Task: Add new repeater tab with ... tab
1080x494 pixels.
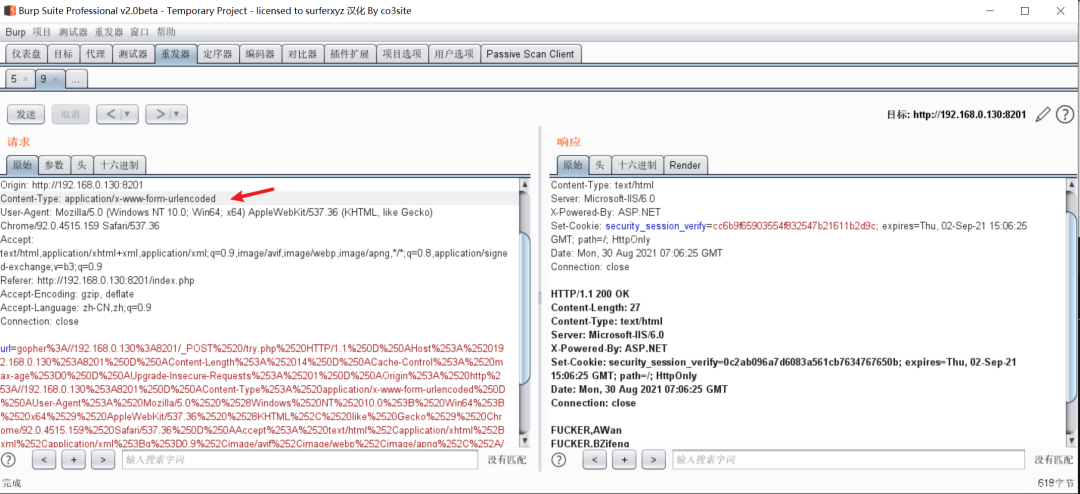Action: [76, 79]
